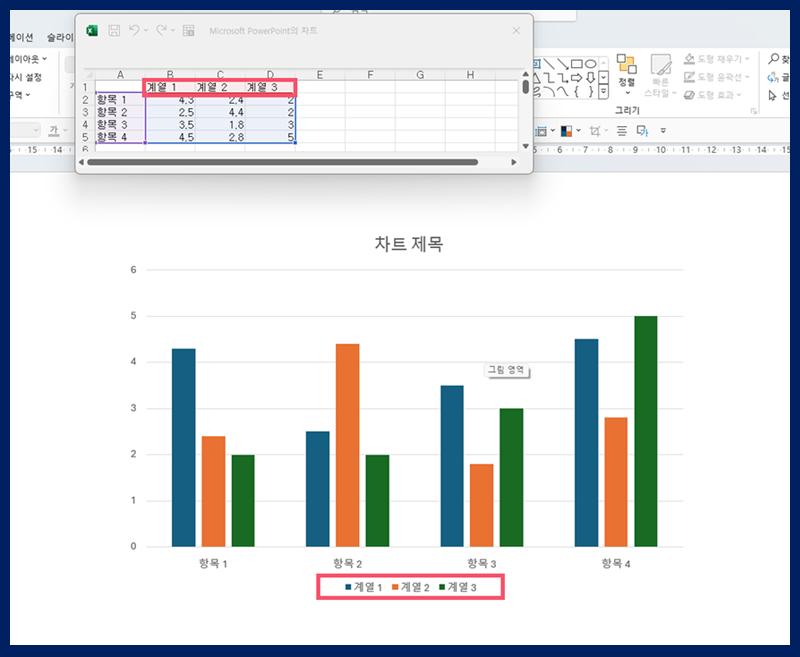
Task: Open the redo dropdown arrow
Action: click(173, 31)
